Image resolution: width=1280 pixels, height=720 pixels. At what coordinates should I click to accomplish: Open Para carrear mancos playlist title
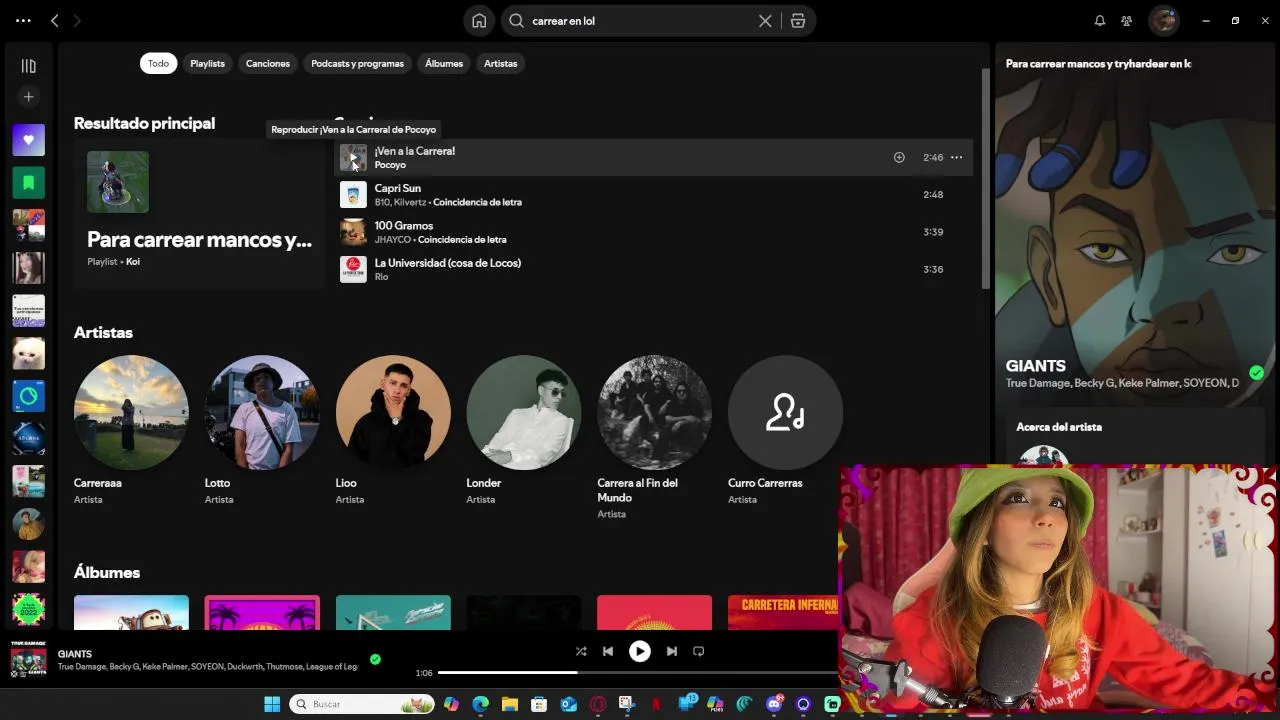tap(199, 240)
